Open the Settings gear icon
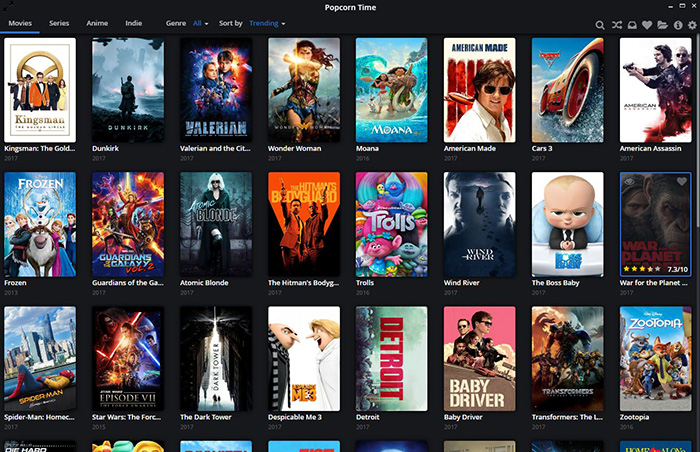The width and height of the screenshot is (700, 452). 692,25
